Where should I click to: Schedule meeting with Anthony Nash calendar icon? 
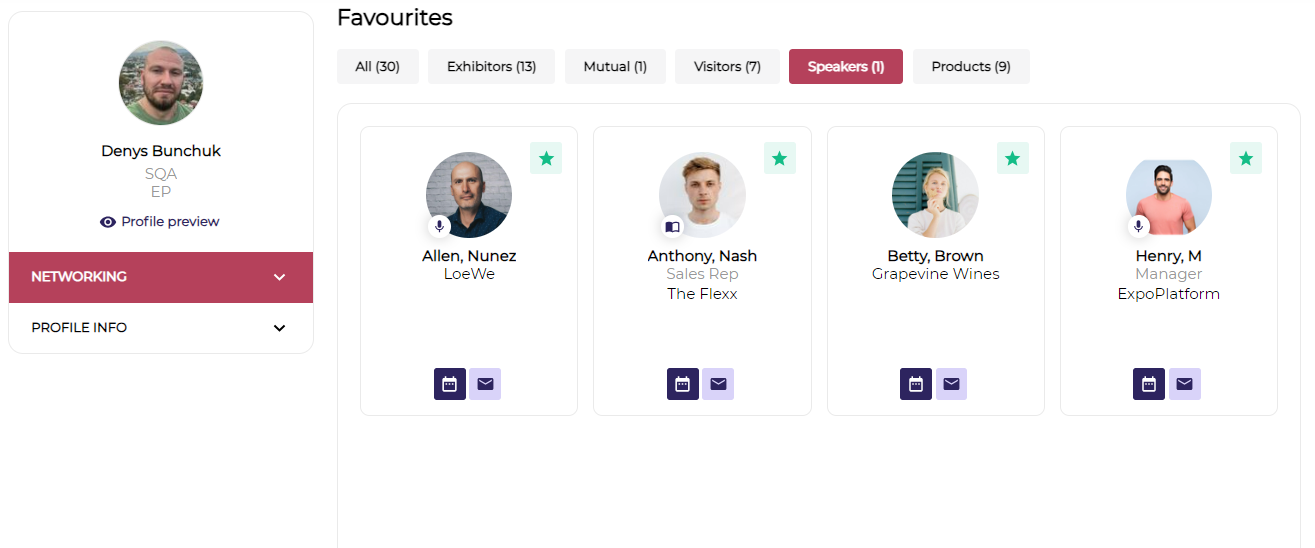(683, 384)
